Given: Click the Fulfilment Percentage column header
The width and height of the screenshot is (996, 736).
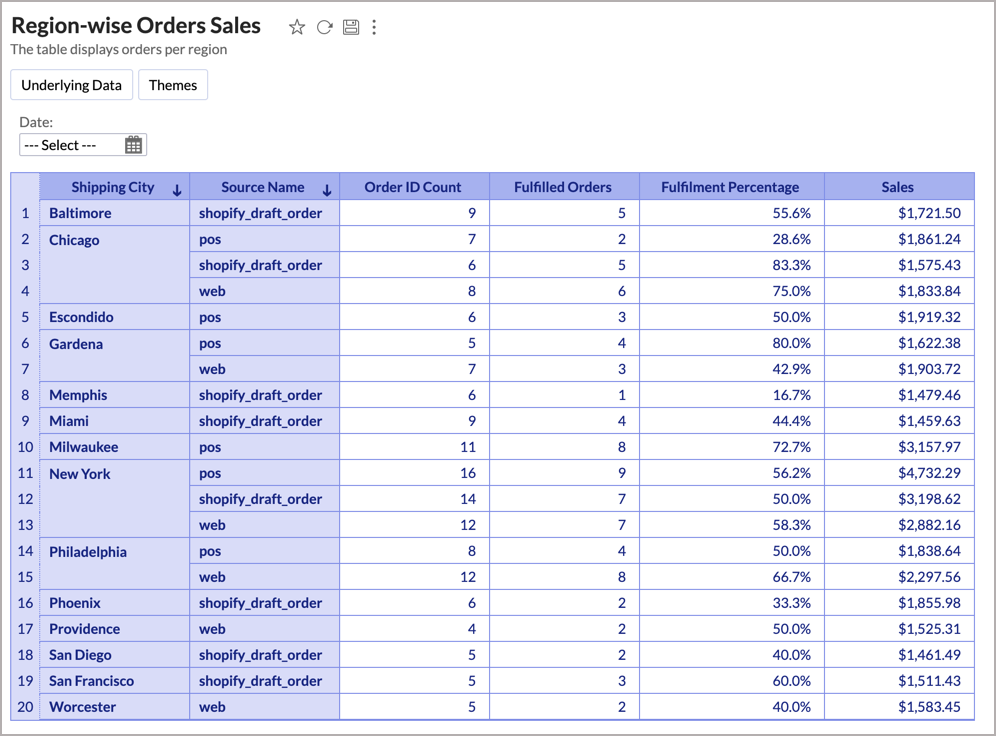Looking at the screenshot, I should tap(730, 187).
